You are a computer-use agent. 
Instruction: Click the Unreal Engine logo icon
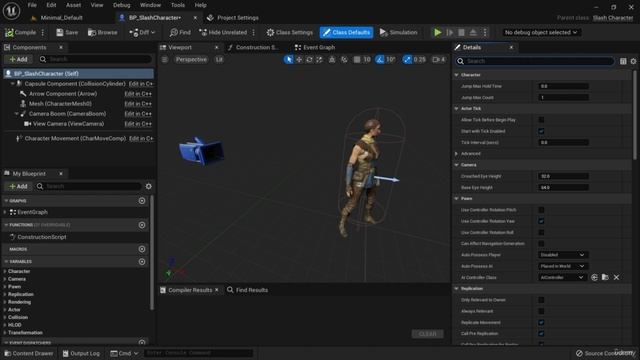11,11
